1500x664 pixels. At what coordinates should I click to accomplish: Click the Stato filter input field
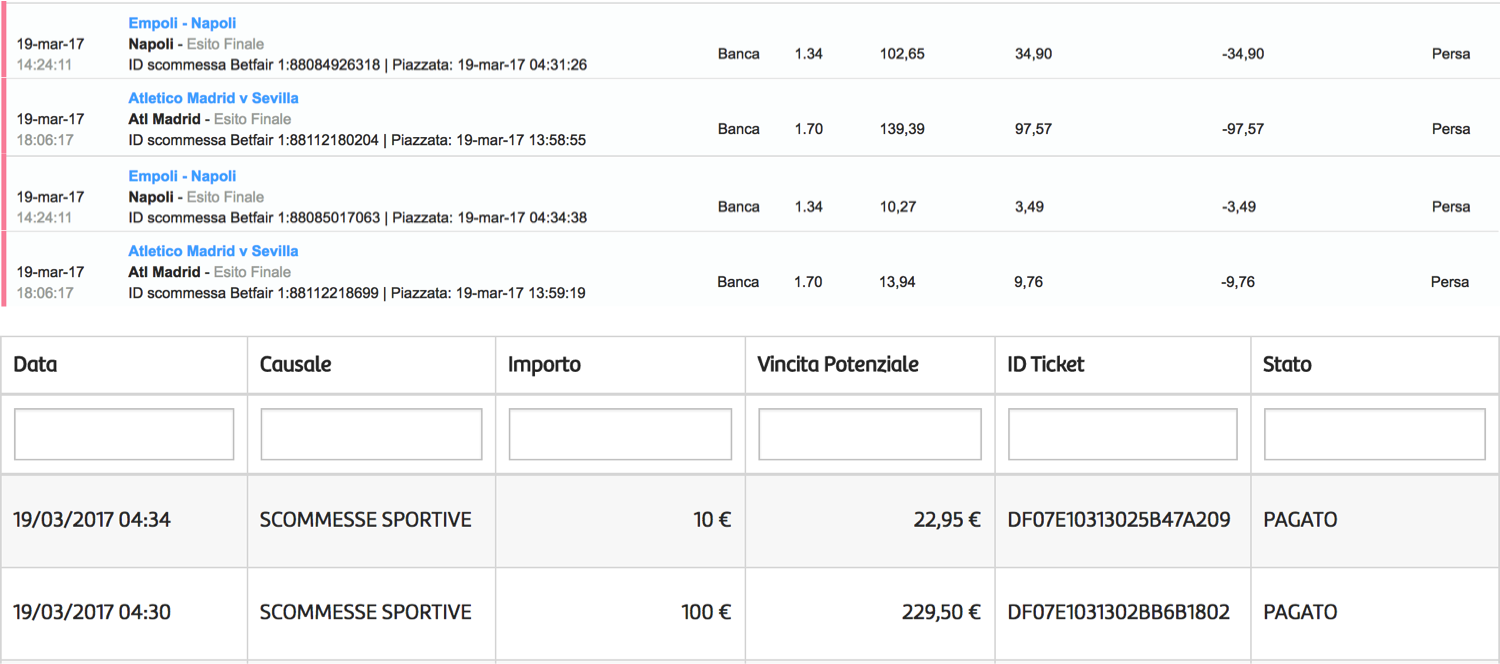click(1375, 434)
